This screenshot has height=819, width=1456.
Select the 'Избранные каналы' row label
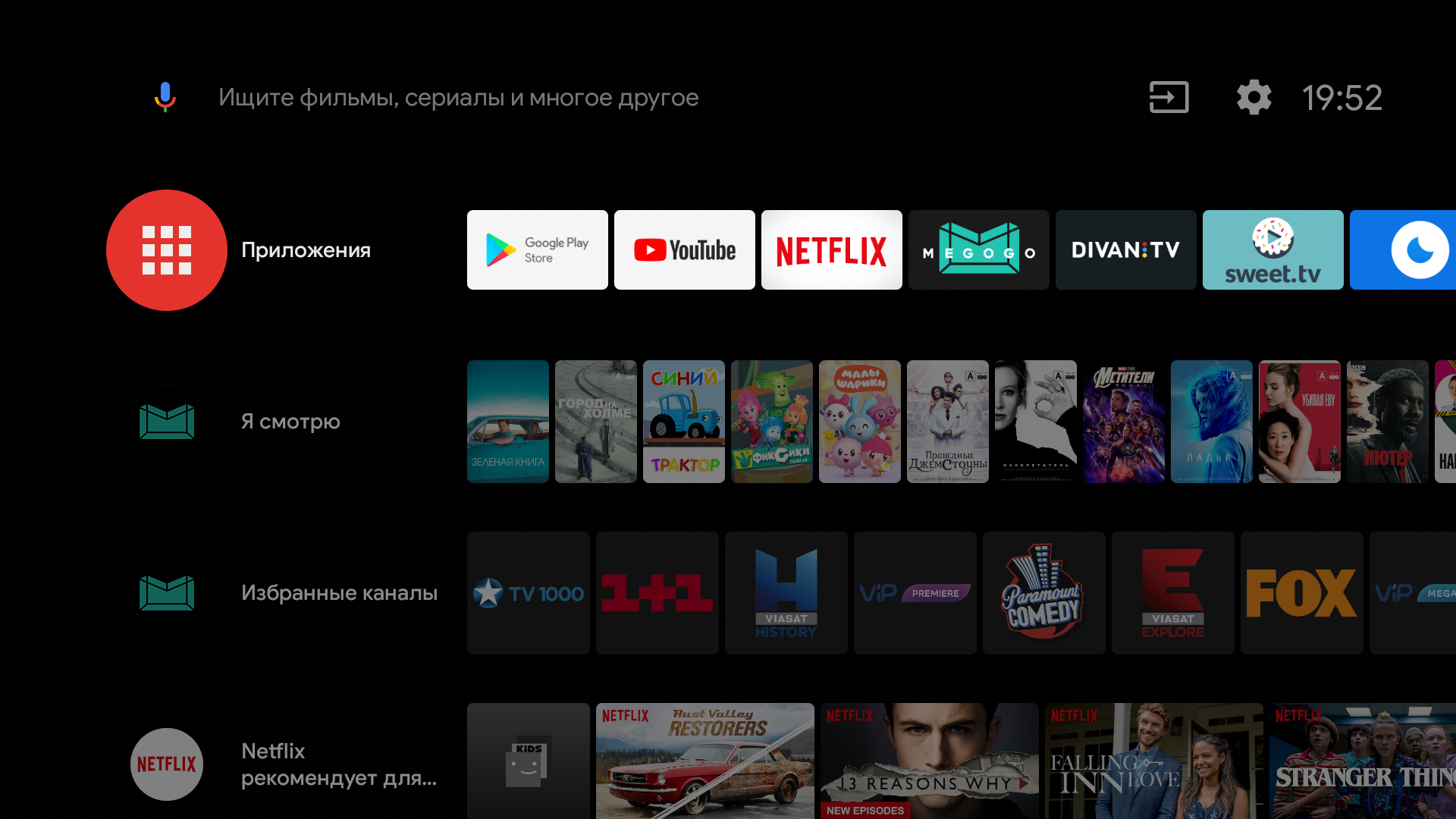pyautogui.click(x=339, y=593)
